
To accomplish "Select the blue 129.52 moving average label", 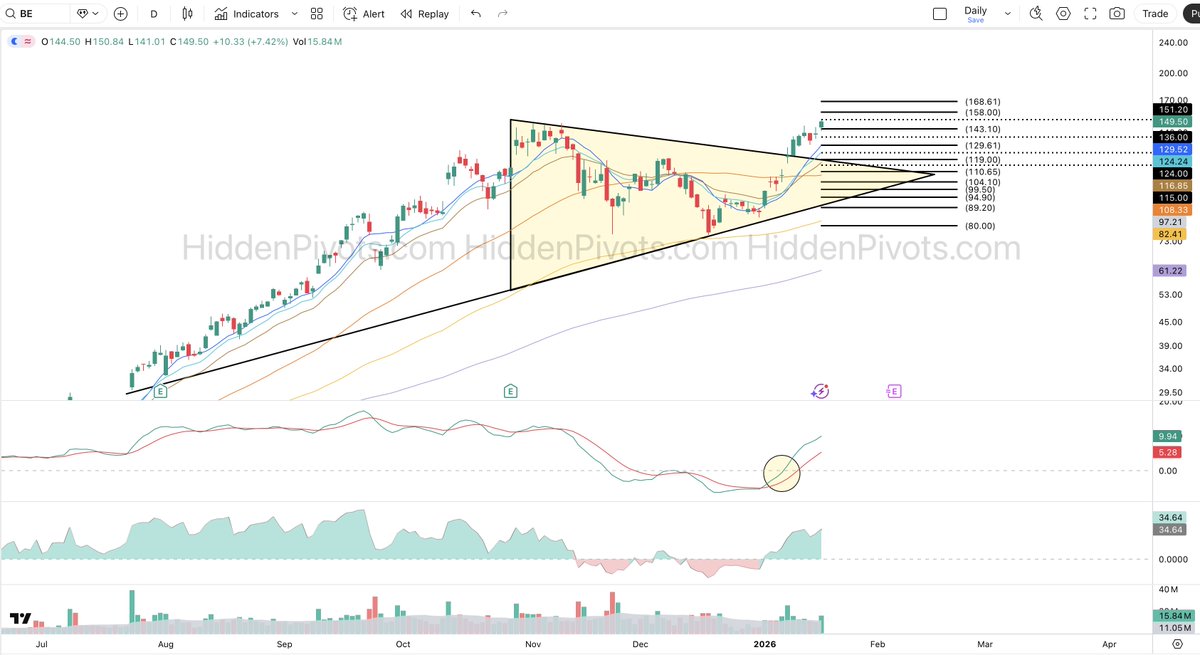I will (1172, 148).
